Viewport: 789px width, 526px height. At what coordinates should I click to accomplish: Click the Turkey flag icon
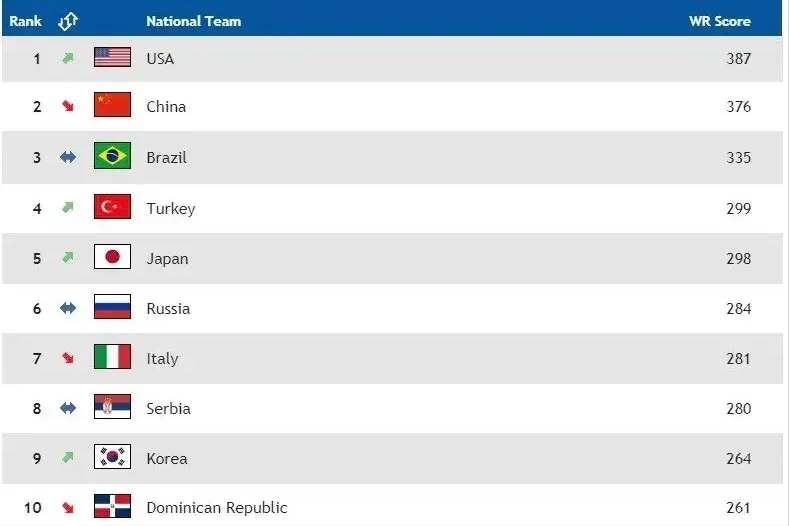tap(112, 208)
